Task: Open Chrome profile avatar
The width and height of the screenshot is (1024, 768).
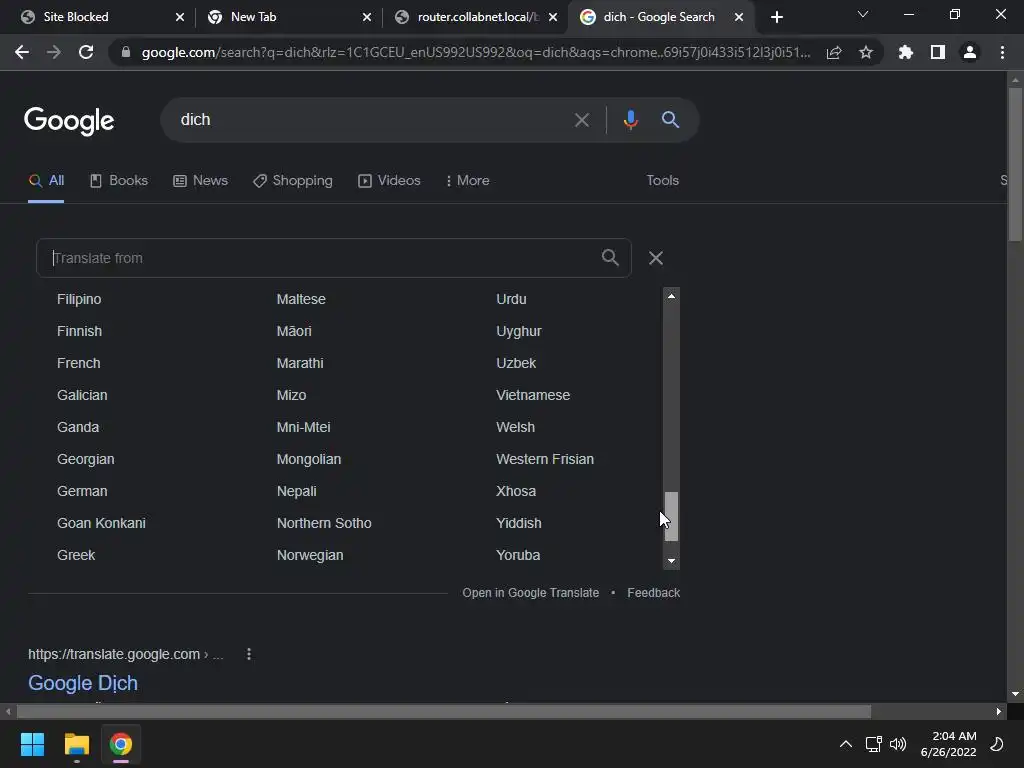Action: pyautogui.click(x=970, y=52)
